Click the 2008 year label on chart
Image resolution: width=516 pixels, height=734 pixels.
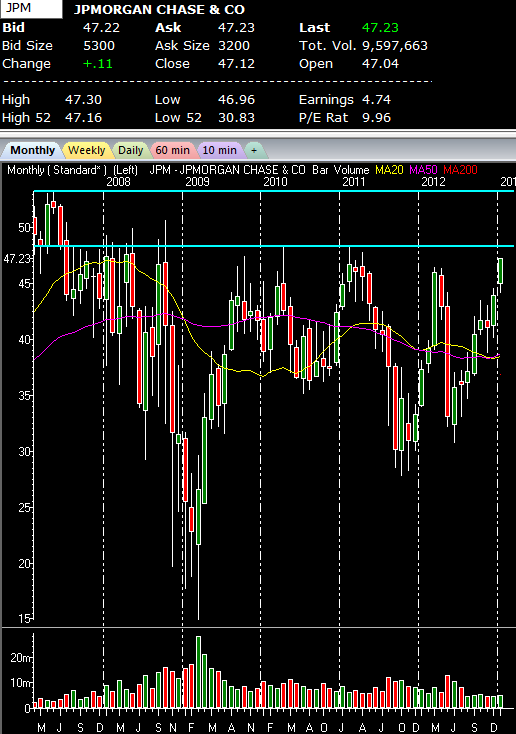(x=118, y=182)
